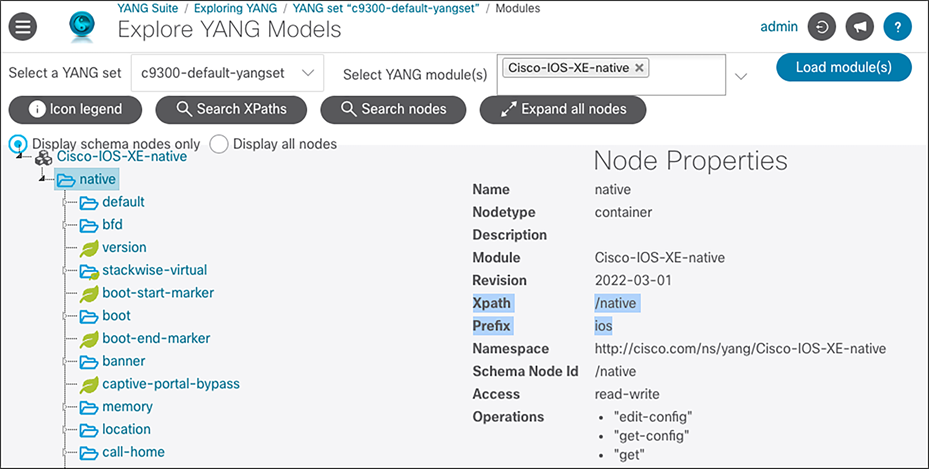Click the highlighted Prefix value ios
Image resolution: width=929 pixels, height=469 pixels.
(604, 326)
